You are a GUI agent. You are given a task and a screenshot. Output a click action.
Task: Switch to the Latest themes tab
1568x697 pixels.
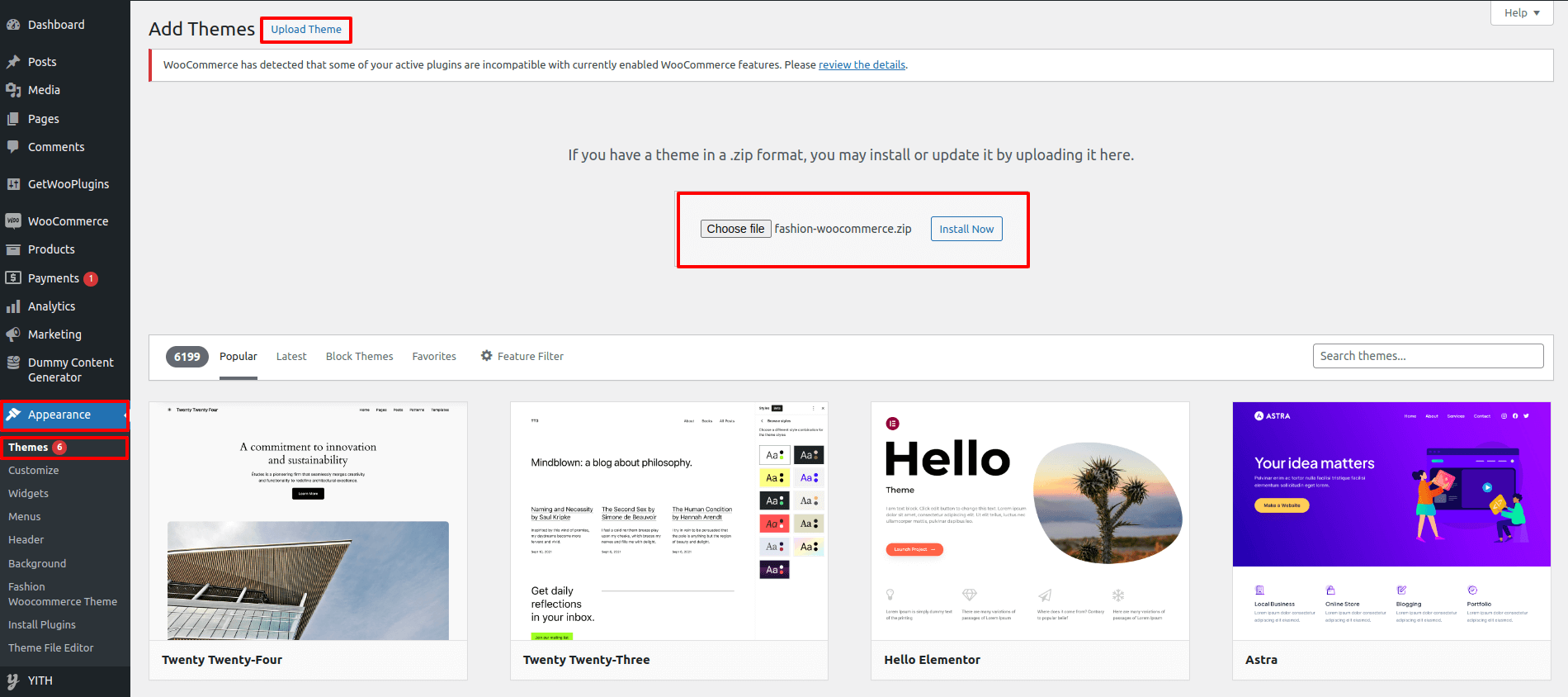click(x=291, y=357)
